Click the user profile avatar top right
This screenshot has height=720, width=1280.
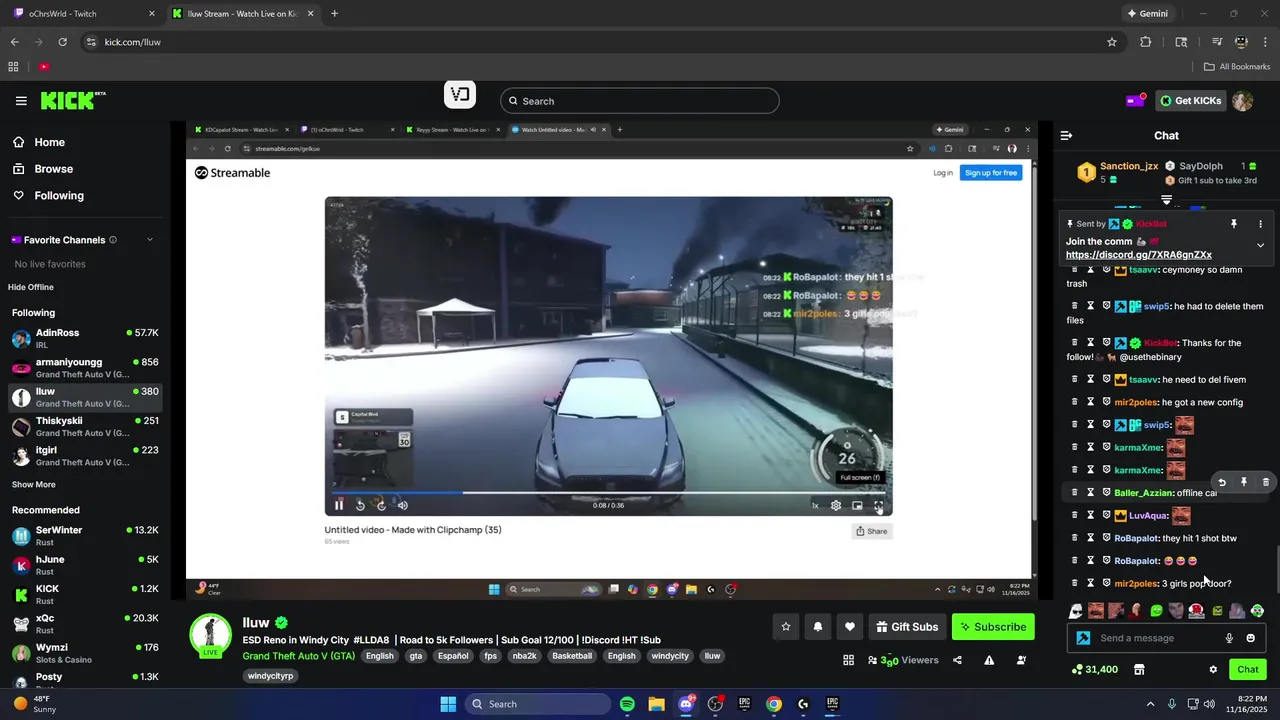click(1242, 101)
